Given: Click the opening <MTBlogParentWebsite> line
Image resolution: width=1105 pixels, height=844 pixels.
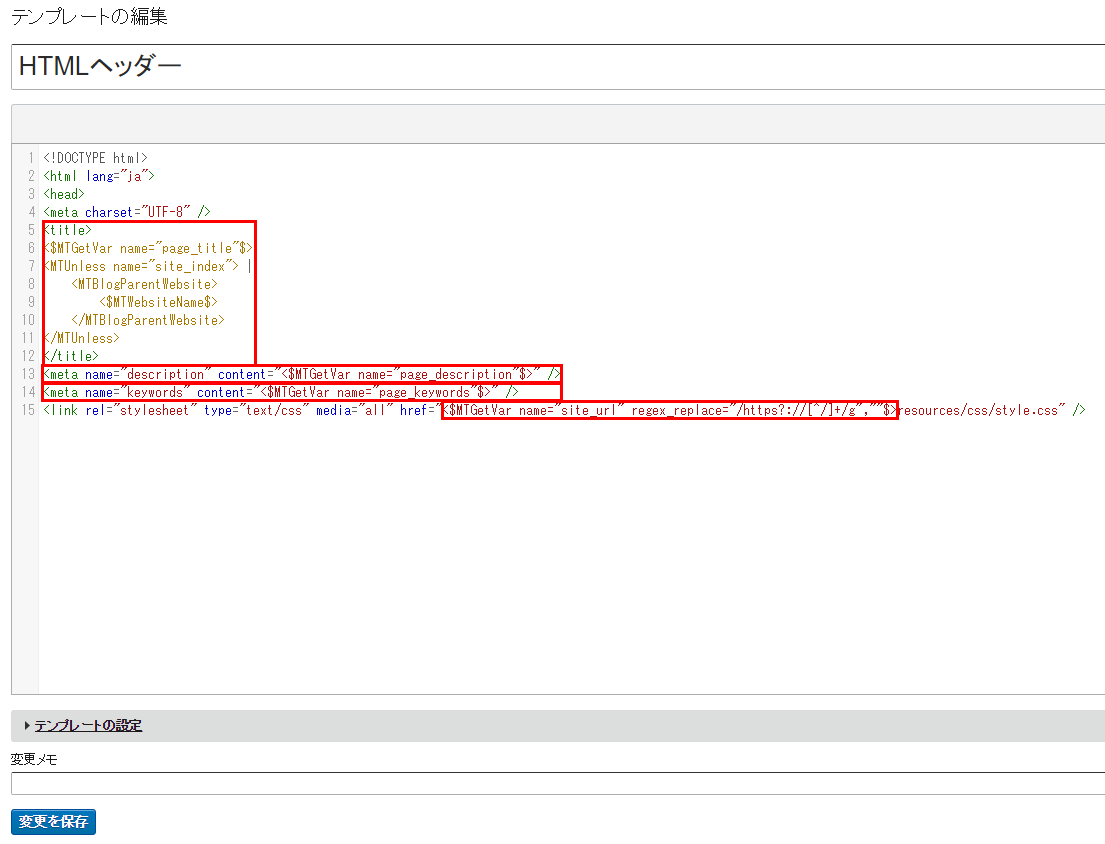Looking at the screenshot, I should [x=144, y=284].
